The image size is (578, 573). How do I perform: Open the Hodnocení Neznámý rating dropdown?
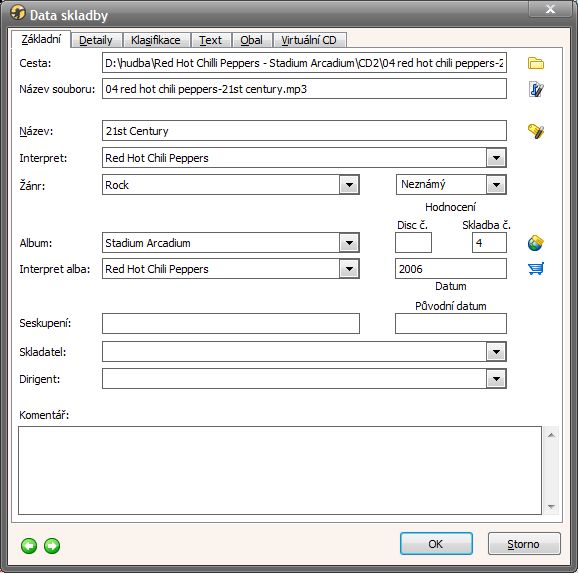(x=496, y=185)
